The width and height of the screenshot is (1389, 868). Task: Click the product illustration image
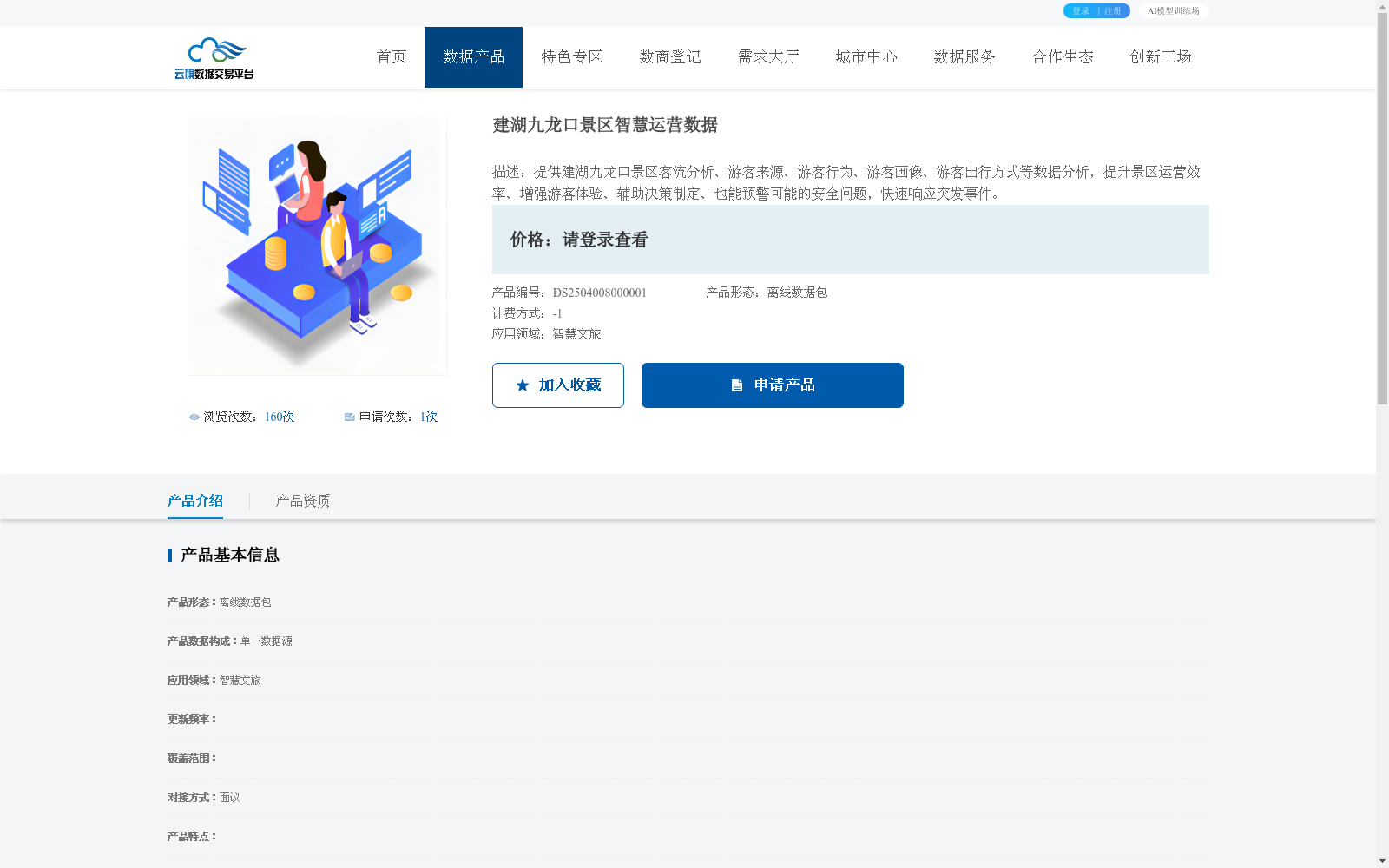[x=316, y=246]
